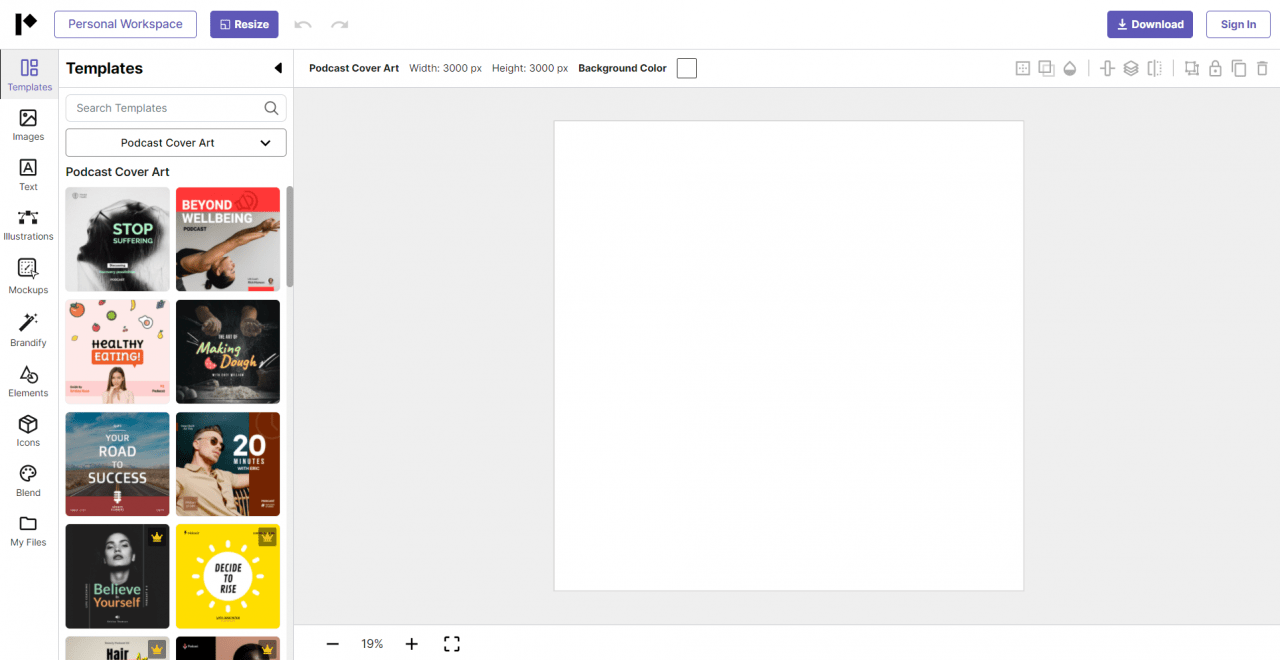Click the trash delete icon
This screenshot has height=660, width=1280.
click(x=1262, y=68)
